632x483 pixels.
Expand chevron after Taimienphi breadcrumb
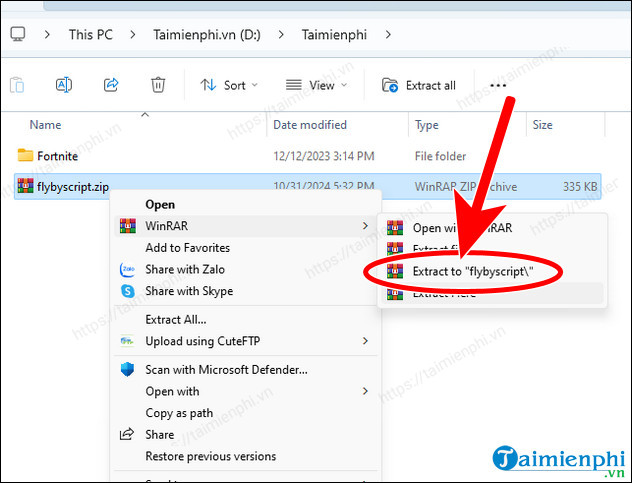click(x=388, y=35)
